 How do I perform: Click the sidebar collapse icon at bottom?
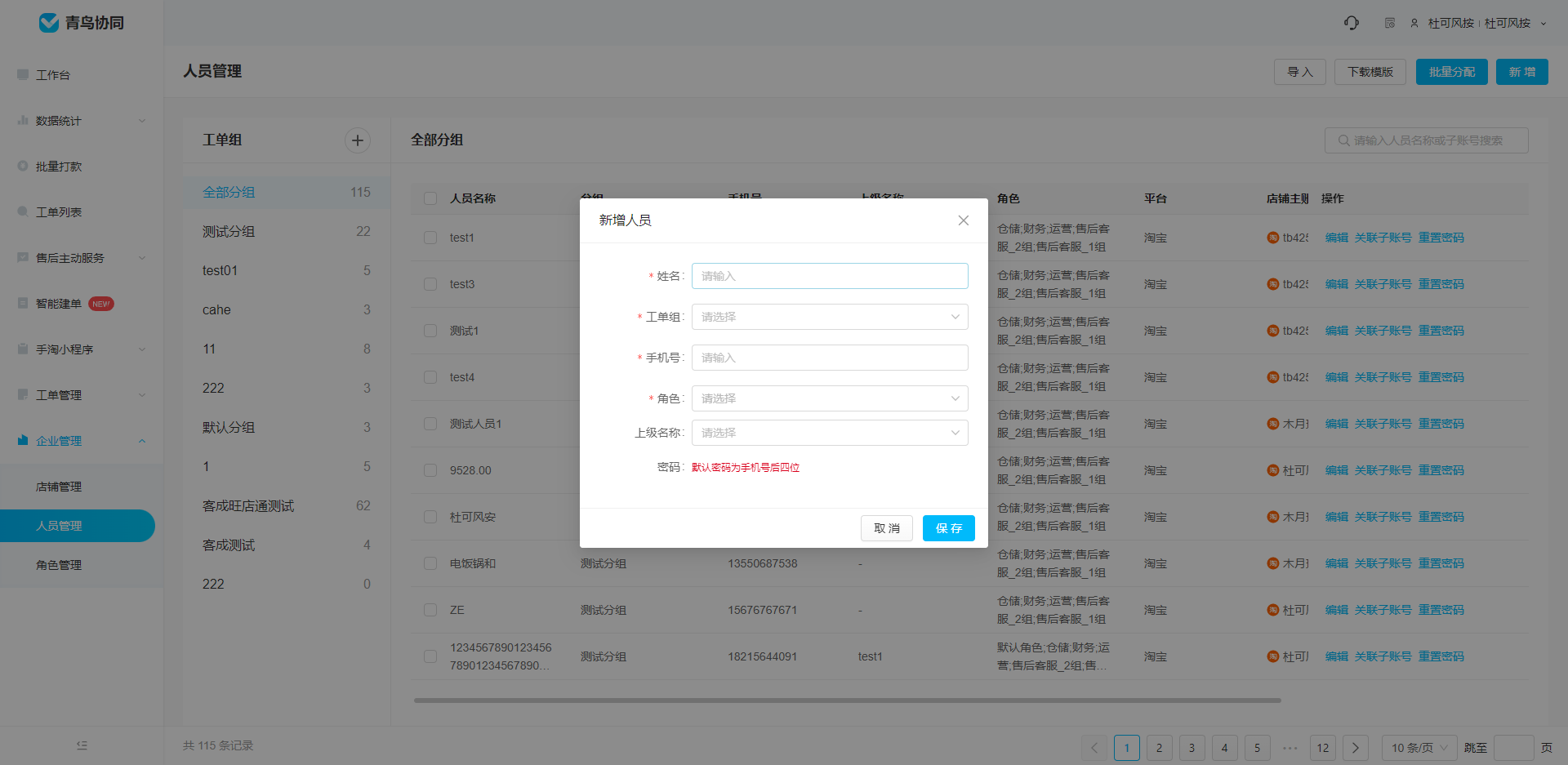(x=82, y=745)
